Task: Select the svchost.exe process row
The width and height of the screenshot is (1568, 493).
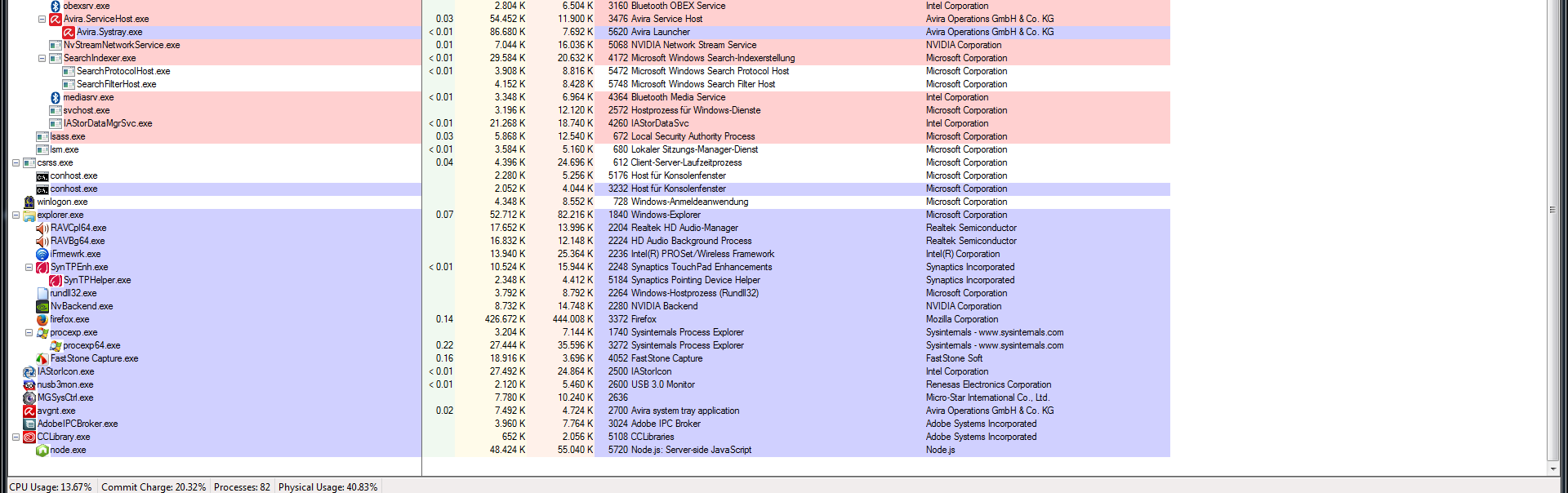Action: point(87,110)
